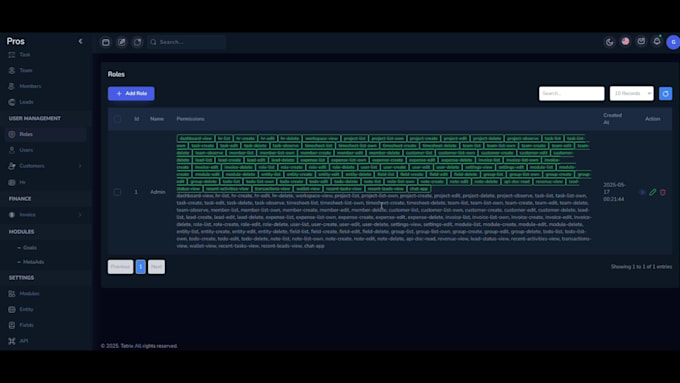Sort by the Name column header

pyautogui.click(x=157, y=119)
